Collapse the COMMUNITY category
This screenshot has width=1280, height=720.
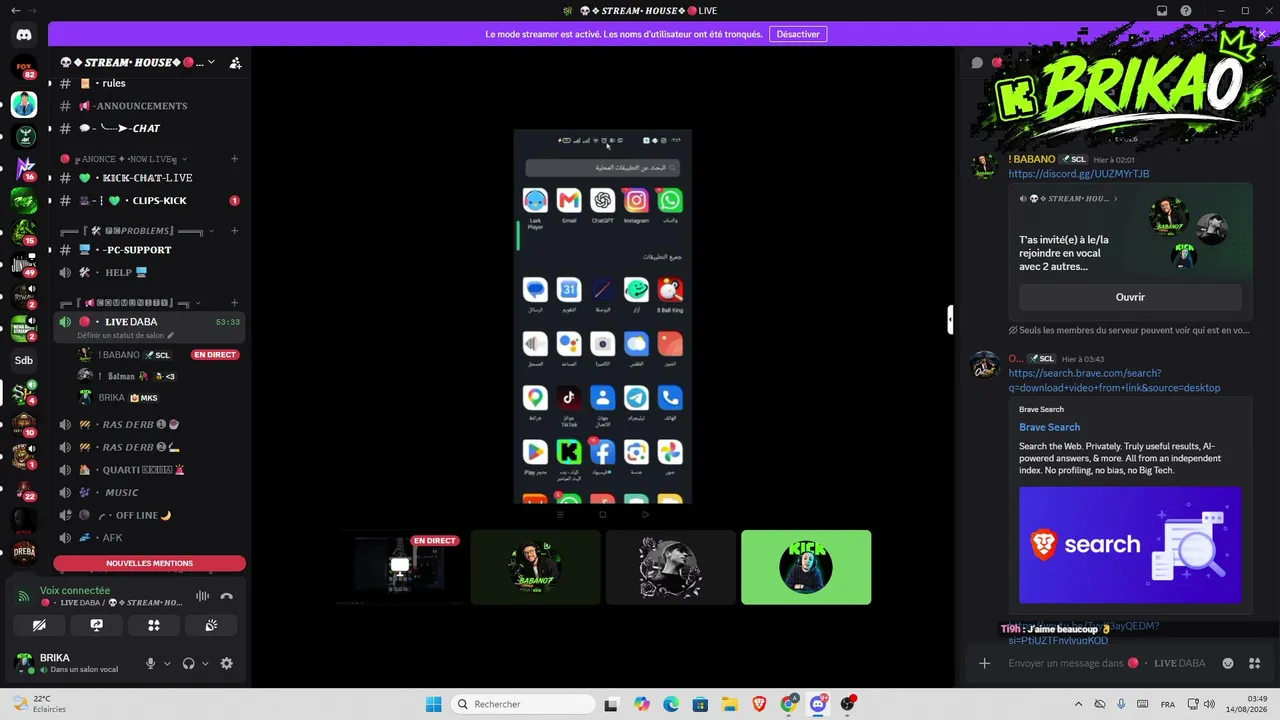pos(131,303)
